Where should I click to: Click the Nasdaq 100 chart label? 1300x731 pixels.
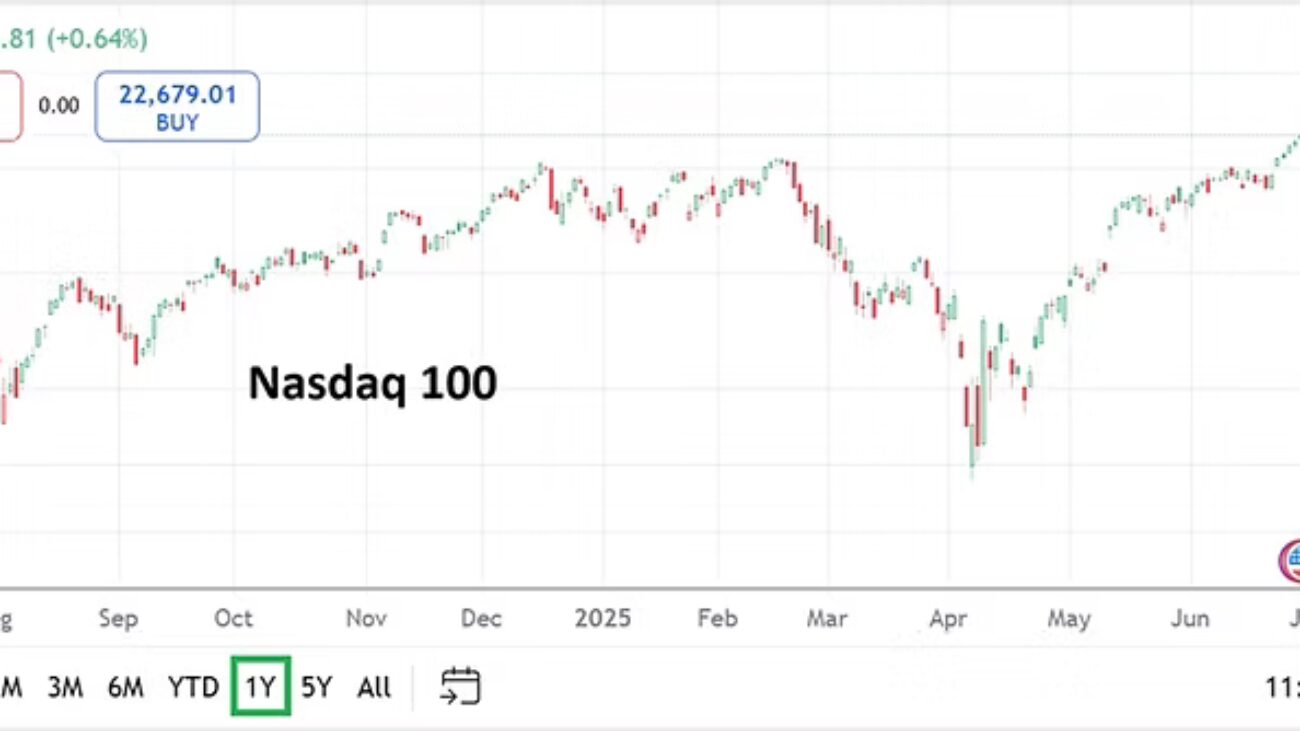point(372,384)
